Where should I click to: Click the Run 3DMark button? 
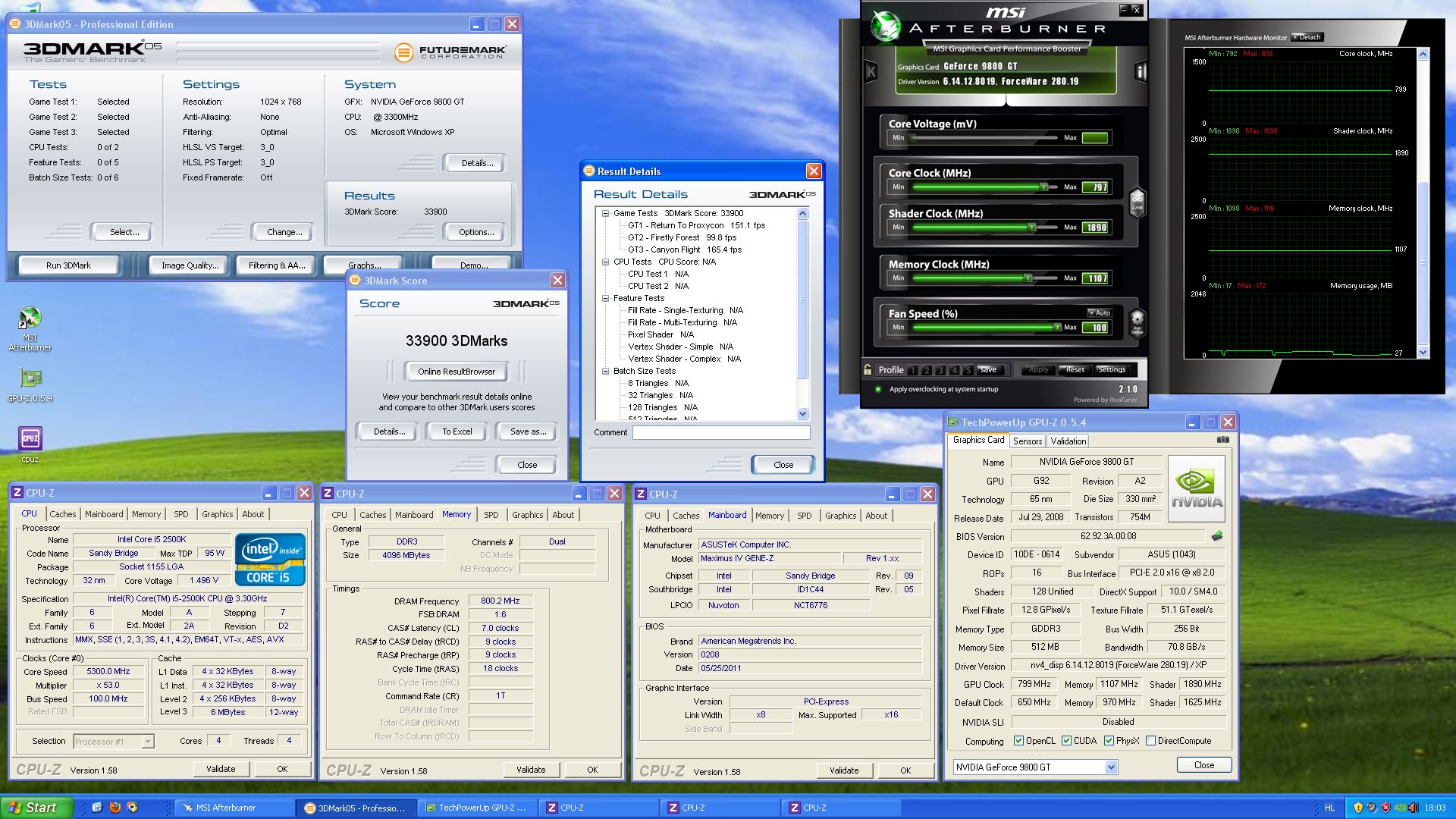(68, 265)
